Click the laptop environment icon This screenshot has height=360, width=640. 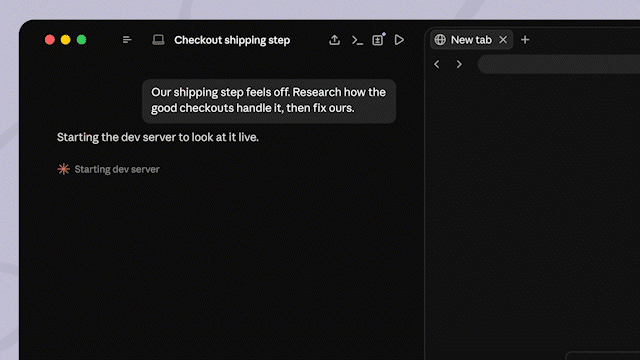point(158,40)
